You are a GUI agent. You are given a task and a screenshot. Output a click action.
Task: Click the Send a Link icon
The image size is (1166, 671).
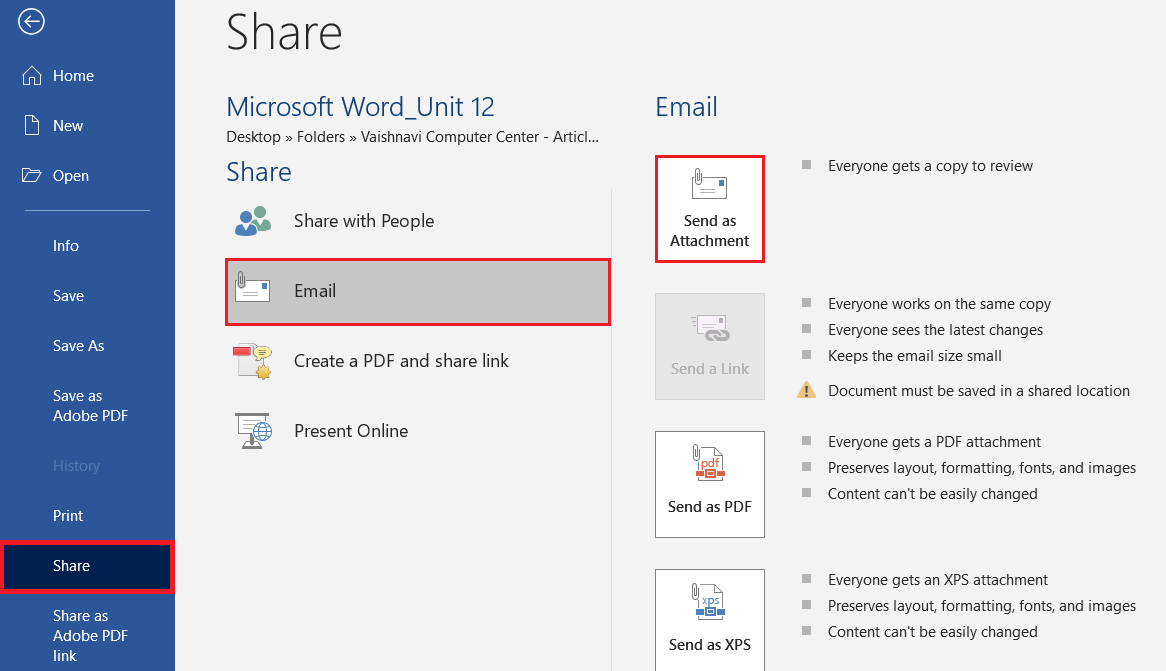coord(711,328)
